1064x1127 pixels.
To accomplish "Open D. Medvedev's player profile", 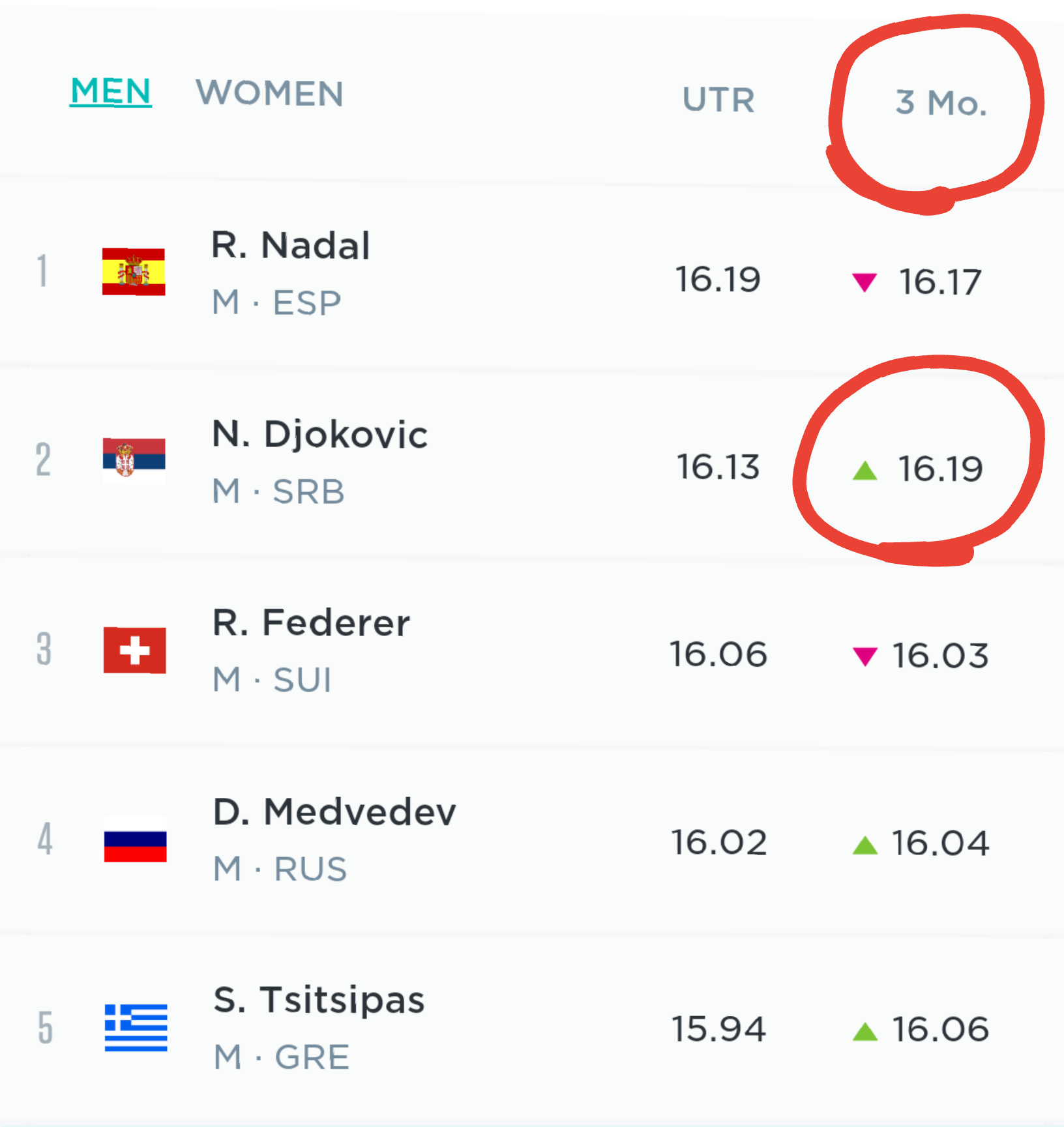I will tap(334, 812).
